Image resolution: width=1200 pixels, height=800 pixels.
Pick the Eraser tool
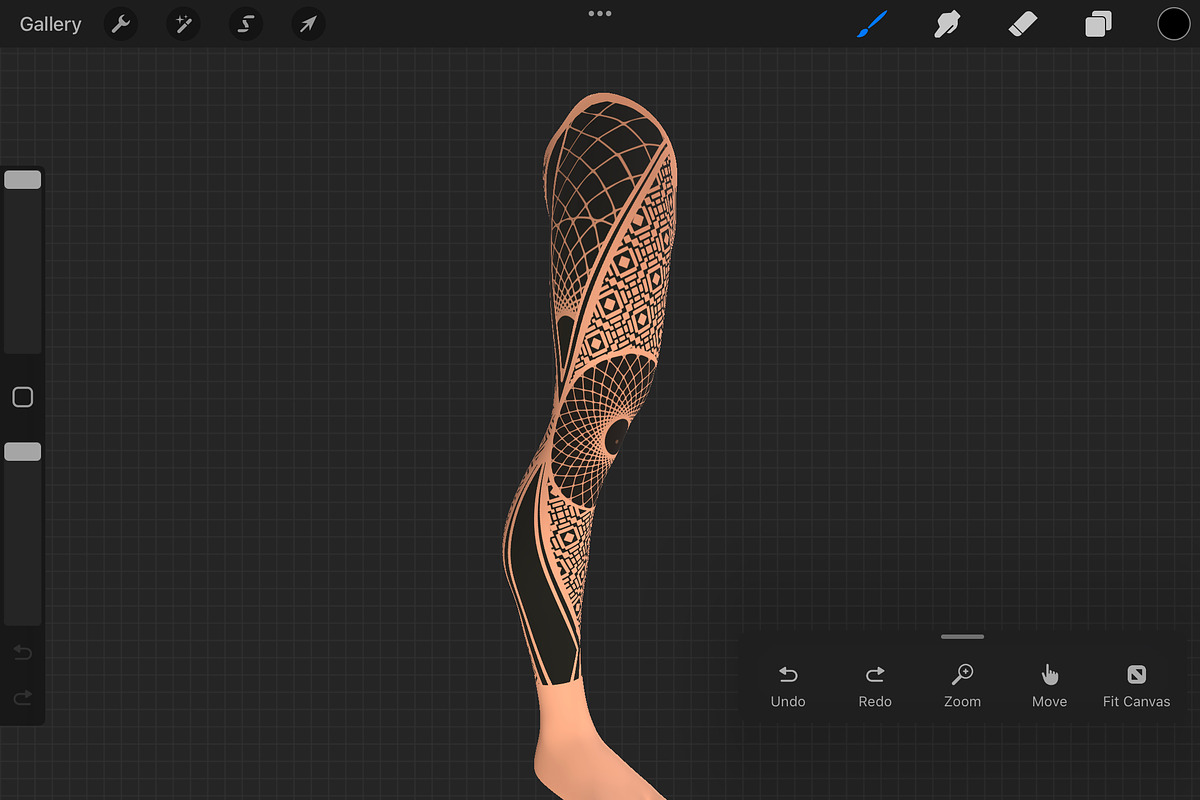[1023, 23]
